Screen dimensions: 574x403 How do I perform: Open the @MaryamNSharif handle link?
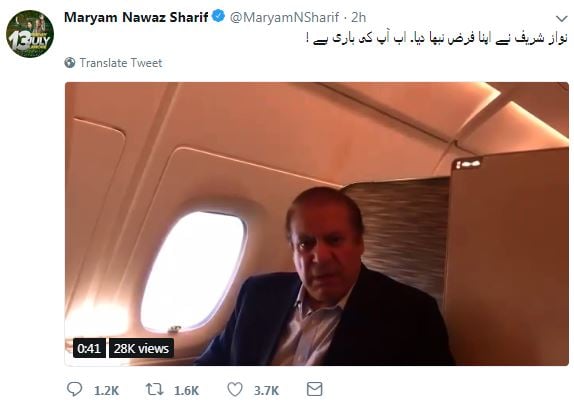tap(284, 17)
